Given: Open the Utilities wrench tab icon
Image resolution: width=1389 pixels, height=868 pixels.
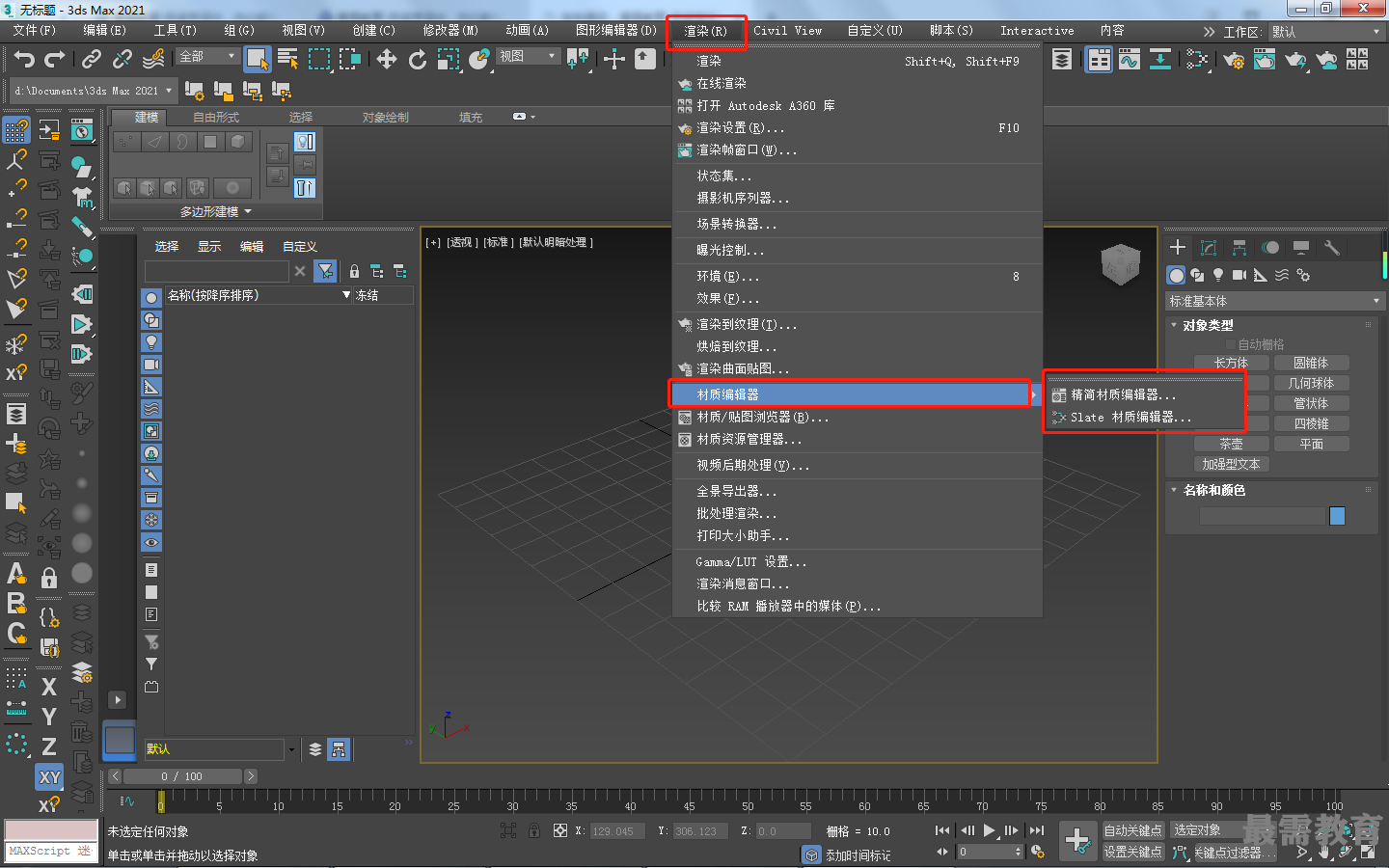Looking at the screenshot, I should pos(1332,248).
